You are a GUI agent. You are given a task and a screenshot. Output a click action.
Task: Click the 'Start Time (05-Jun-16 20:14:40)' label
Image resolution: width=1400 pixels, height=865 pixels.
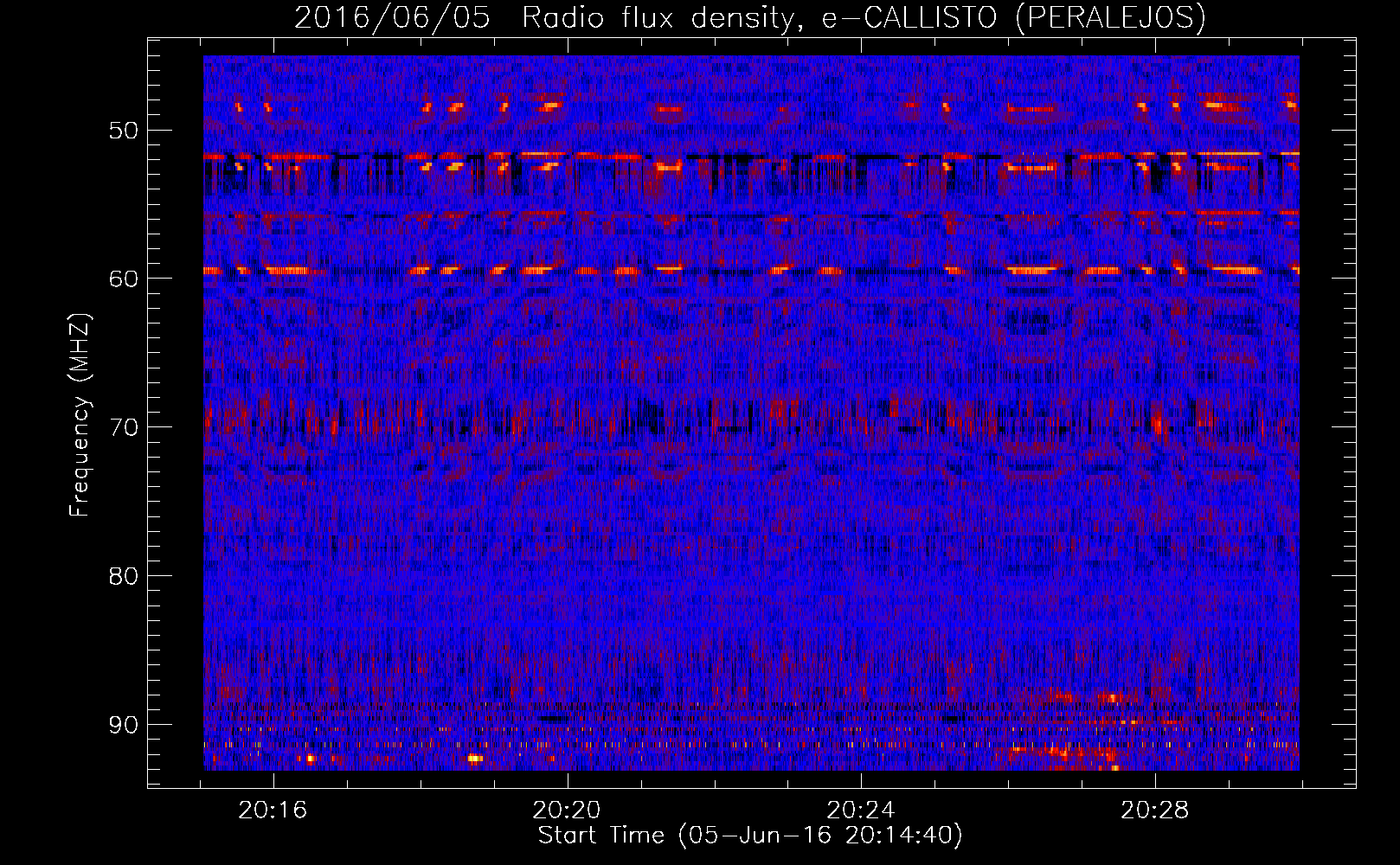point(750,836)
